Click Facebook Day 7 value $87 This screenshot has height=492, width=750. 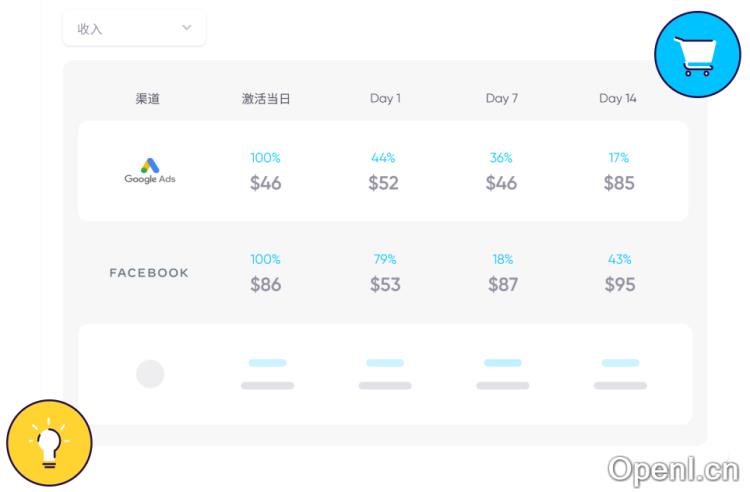click(x=502, y=285)
